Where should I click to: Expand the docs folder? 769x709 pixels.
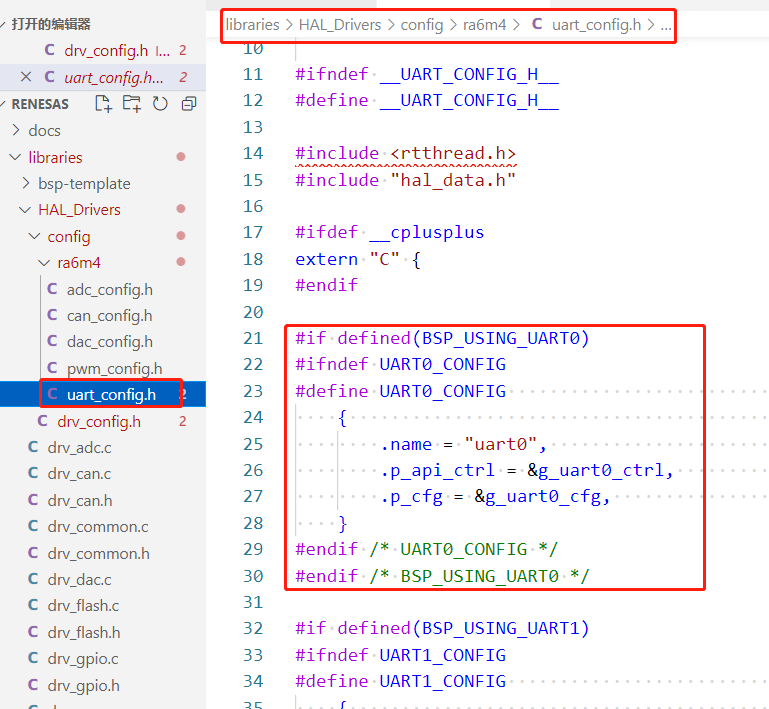point(15,131)
